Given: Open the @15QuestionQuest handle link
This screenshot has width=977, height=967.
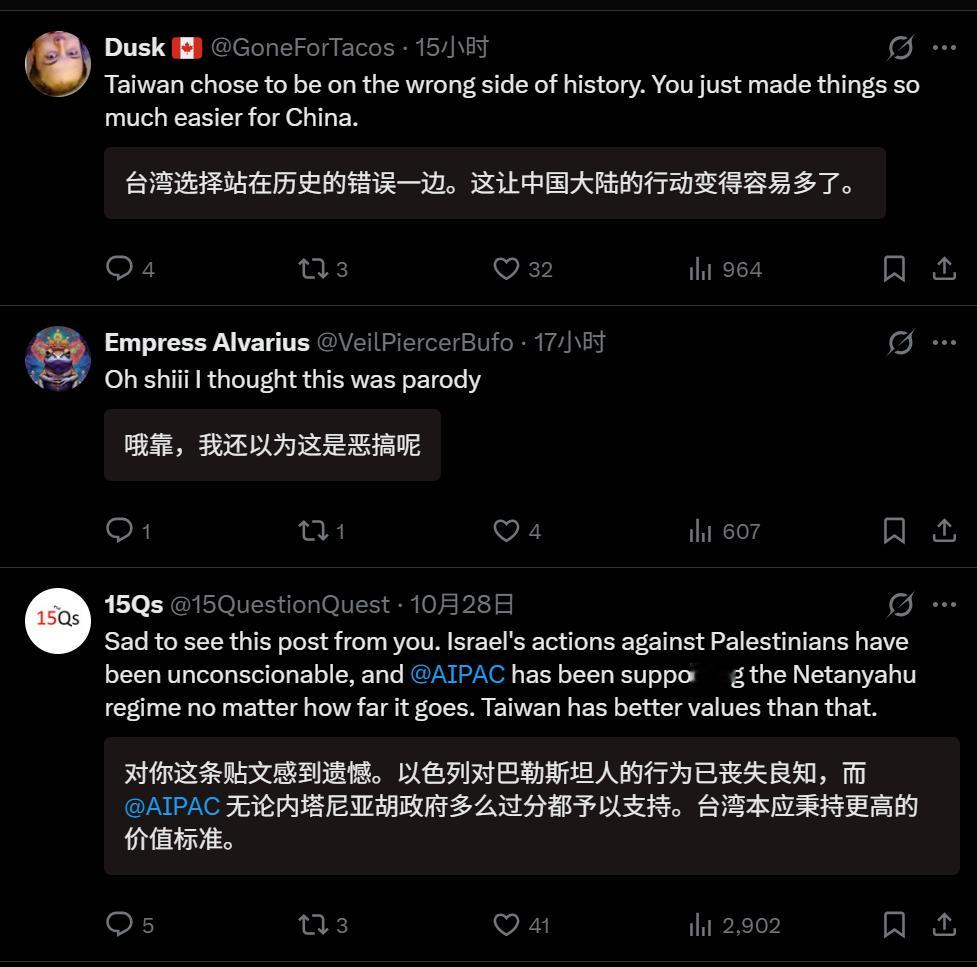Looking at the screenshot, I should pyautogui.click(x=280, y=604).
